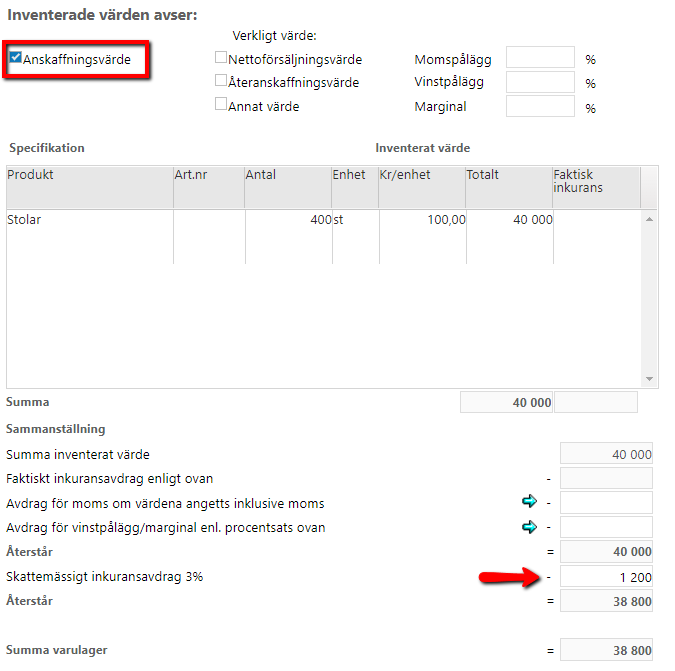Click the Faktisk inkurans cell for Stolar
Image resolution: width=675 pixels, height=671 pixels.
(597, 237)
